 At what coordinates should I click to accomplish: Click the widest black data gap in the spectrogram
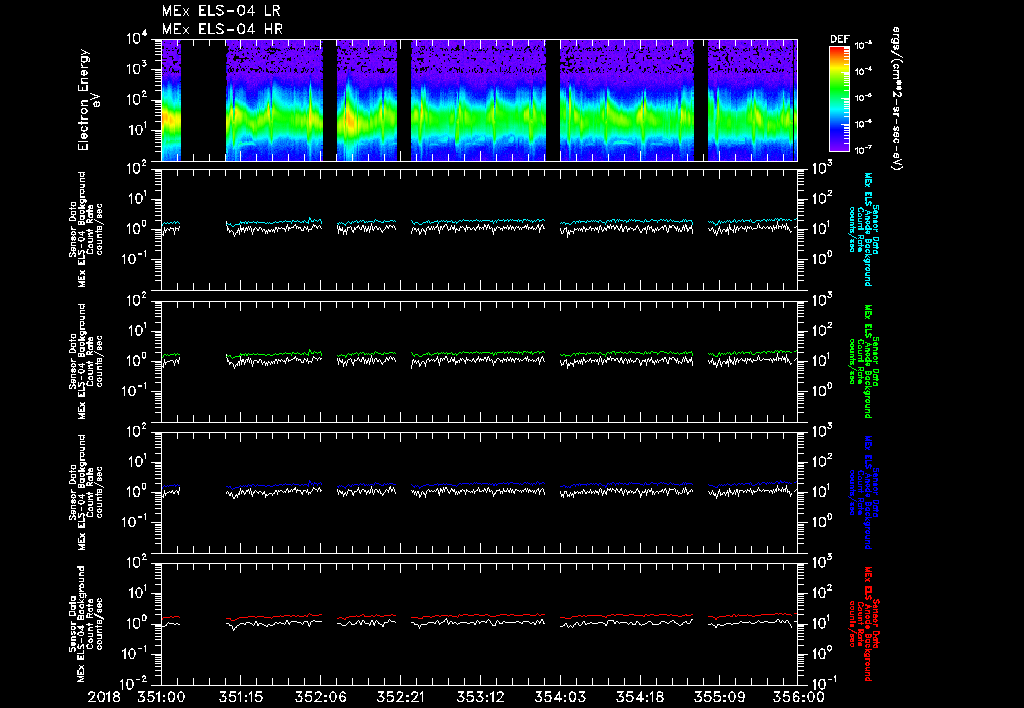203,100
